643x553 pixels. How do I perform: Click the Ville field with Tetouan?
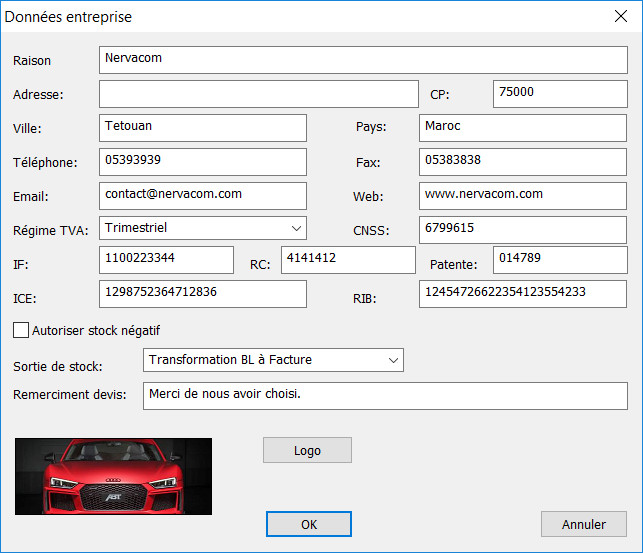tap(203, 127)
